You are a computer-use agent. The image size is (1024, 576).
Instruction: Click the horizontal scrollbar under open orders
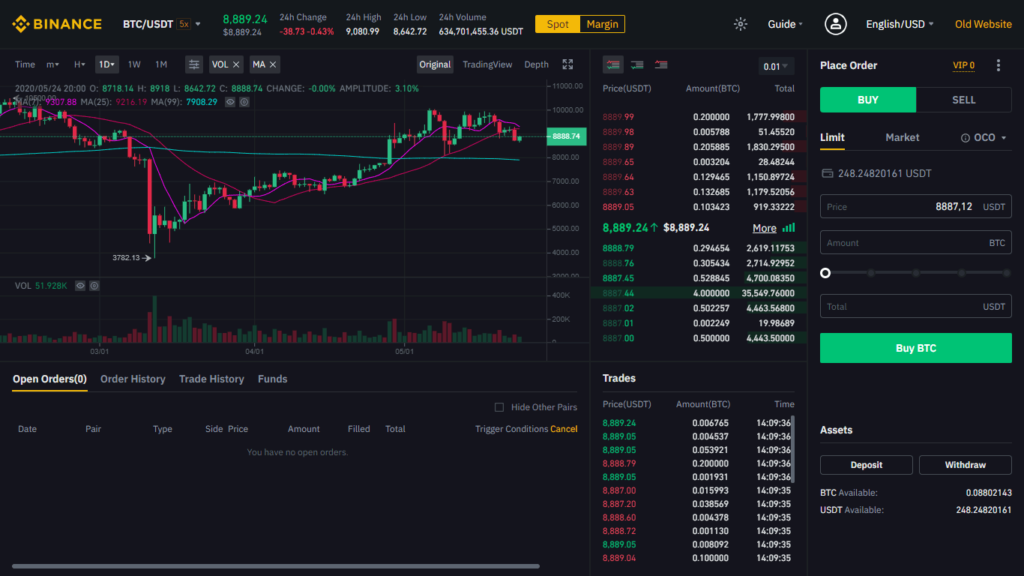[276, 566]
